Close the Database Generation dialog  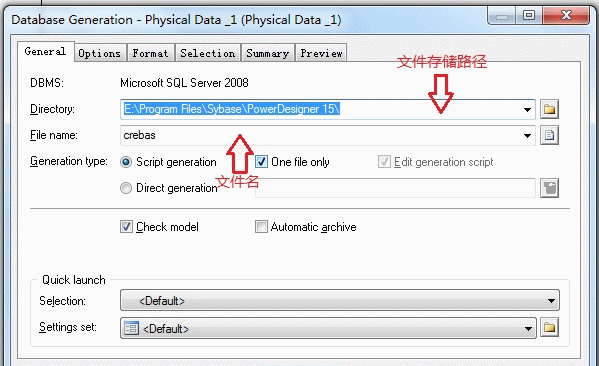tap(566, 16)
